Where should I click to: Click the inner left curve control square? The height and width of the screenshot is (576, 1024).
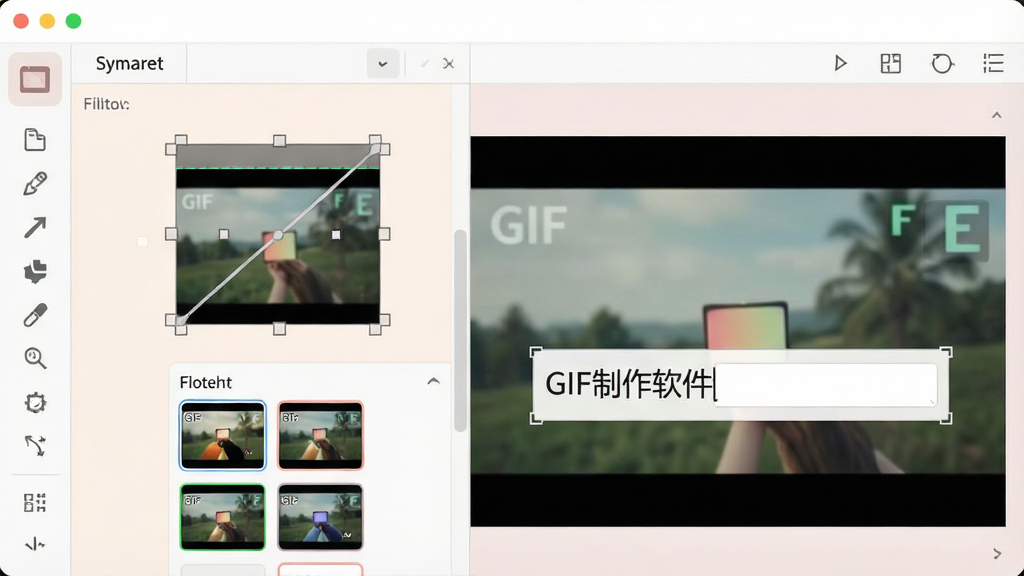tap(224, 234)
